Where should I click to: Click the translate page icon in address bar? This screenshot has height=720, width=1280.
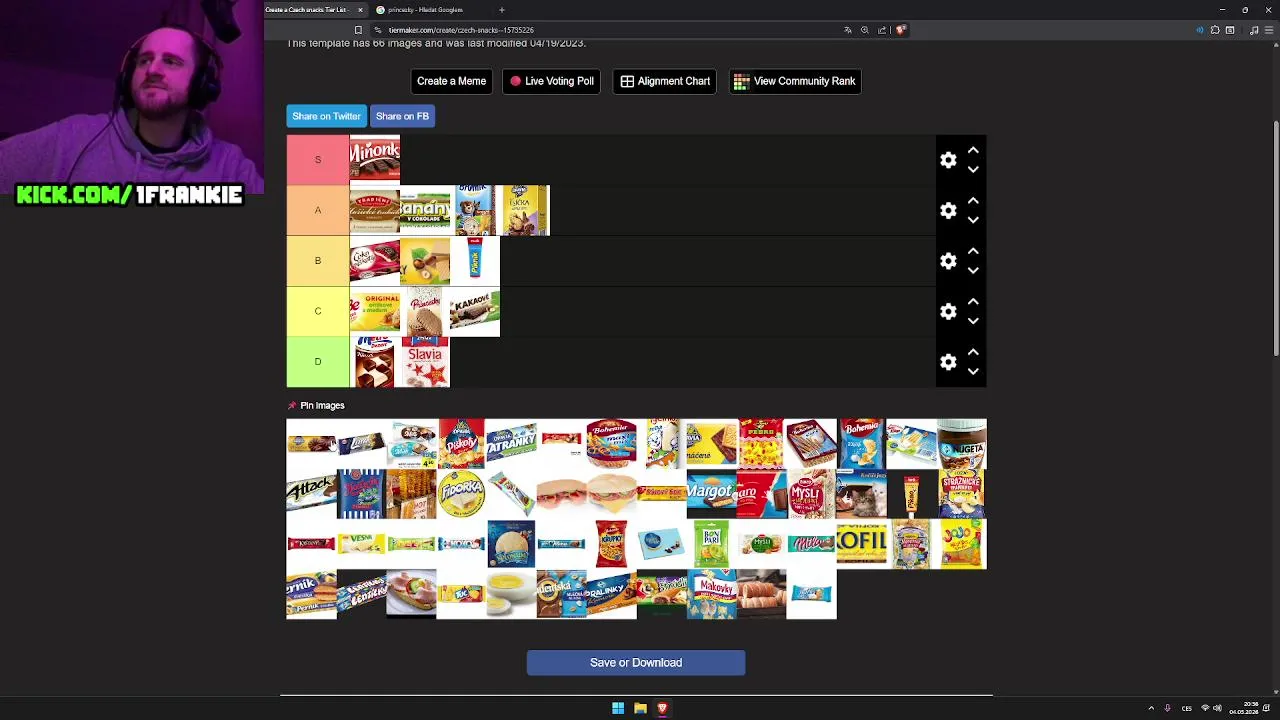pyautogui.click(x=848, y=30)
